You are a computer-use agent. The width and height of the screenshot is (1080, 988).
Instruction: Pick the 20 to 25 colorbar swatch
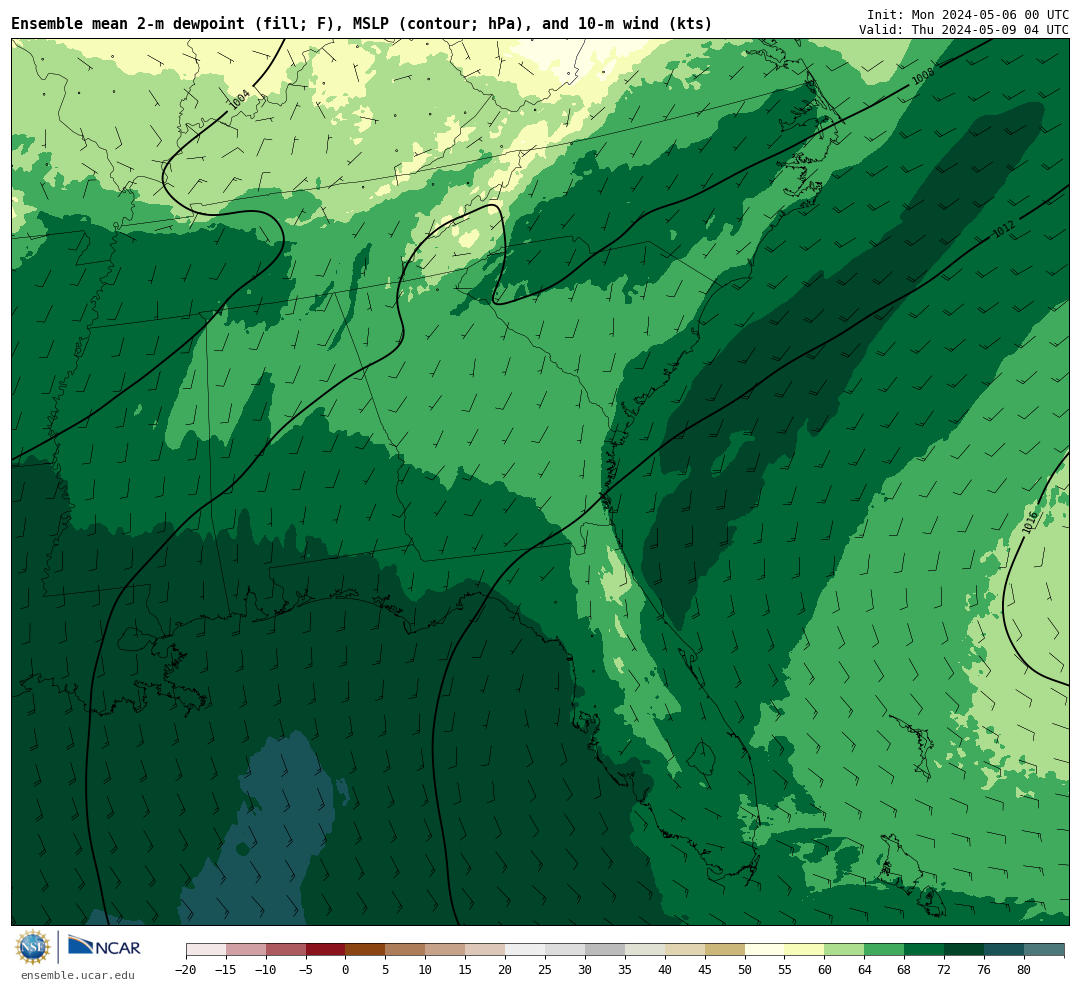pyautogui.click(x=525, y=950)
